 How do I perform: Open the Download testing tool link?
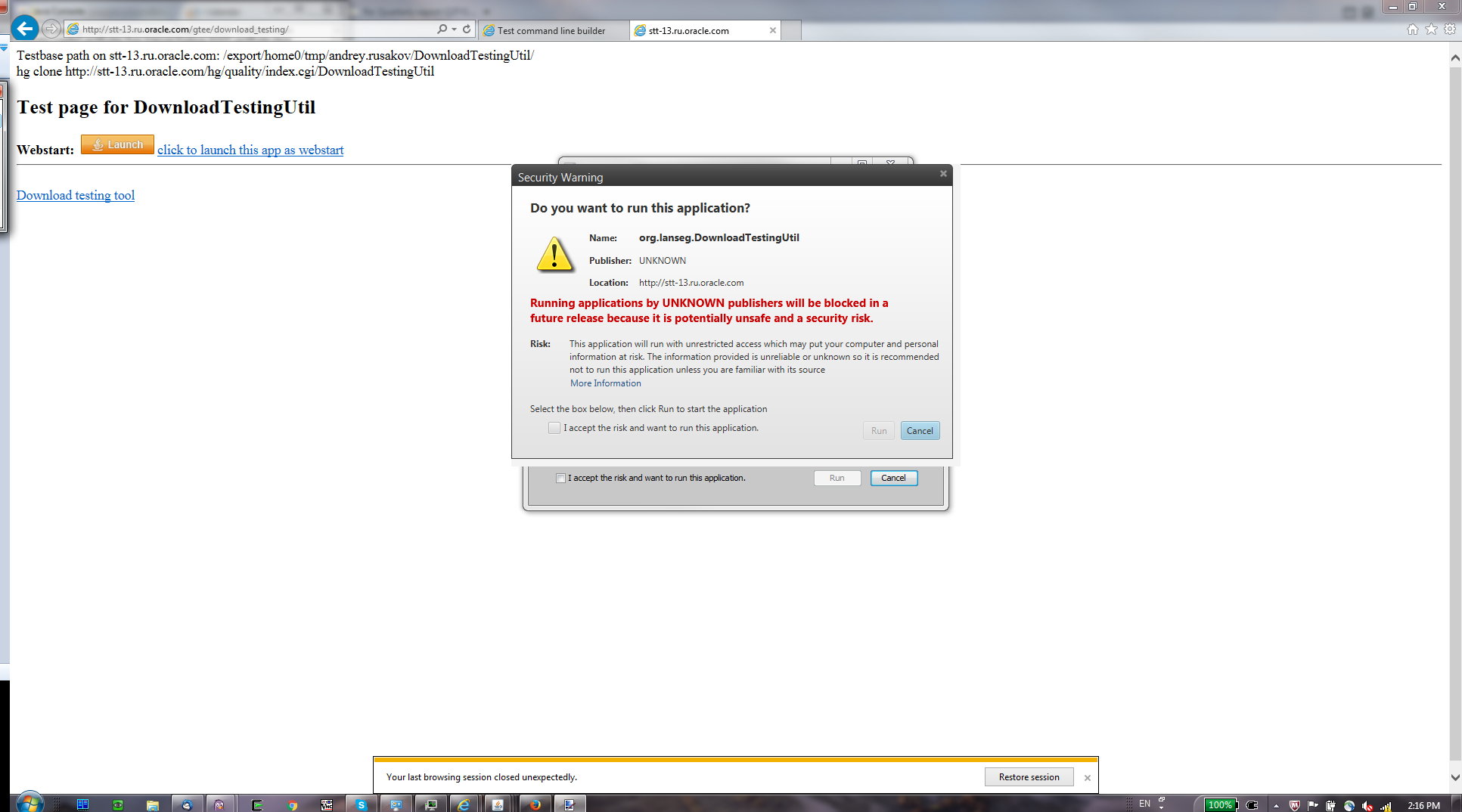click(x=76, y=195)
